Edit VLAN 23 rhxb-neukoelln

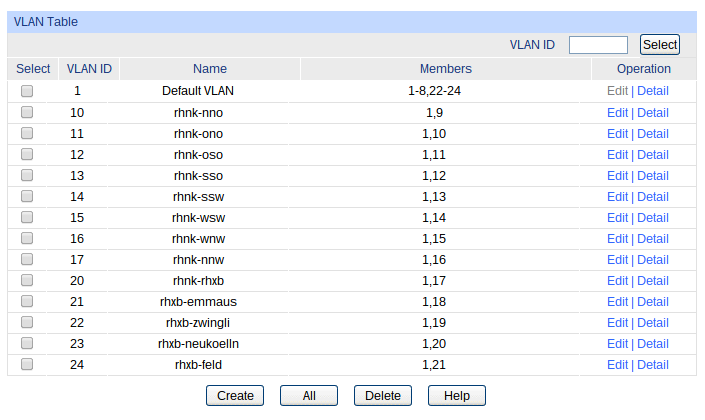(x=617, y=343)
